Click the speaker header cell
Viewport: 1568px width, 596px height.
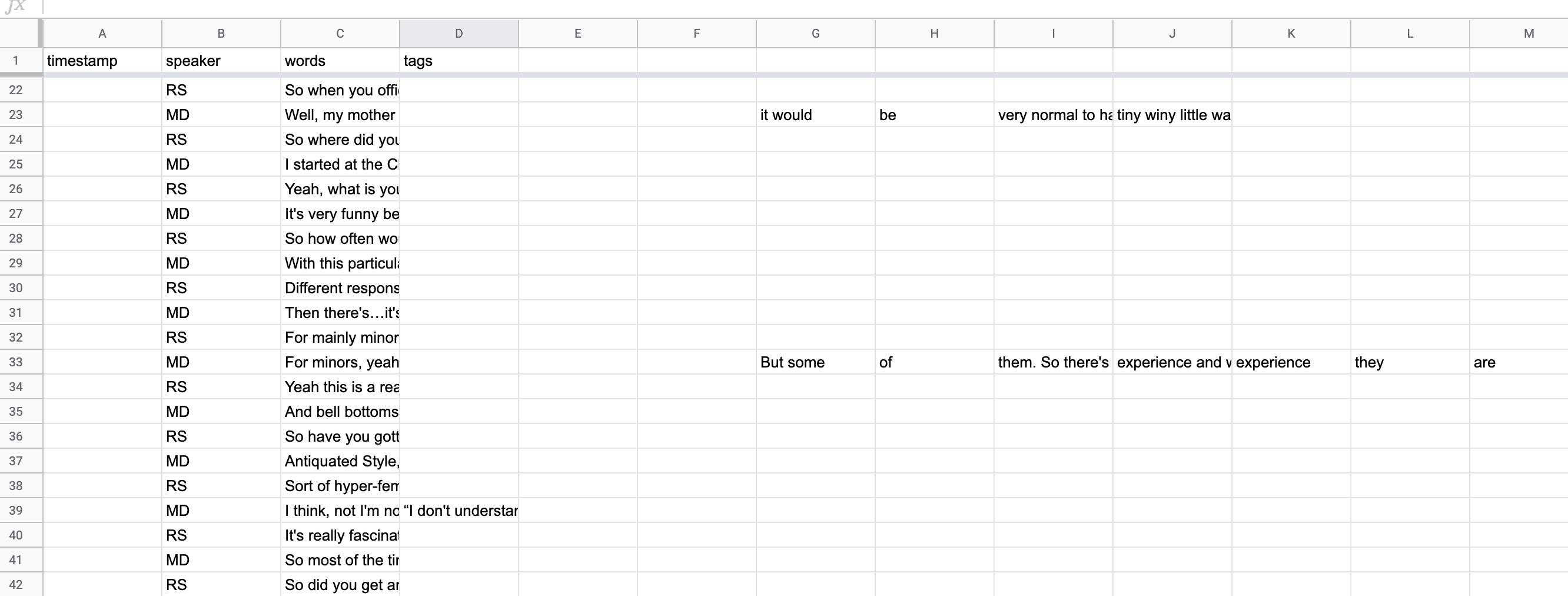click(220, 61)
